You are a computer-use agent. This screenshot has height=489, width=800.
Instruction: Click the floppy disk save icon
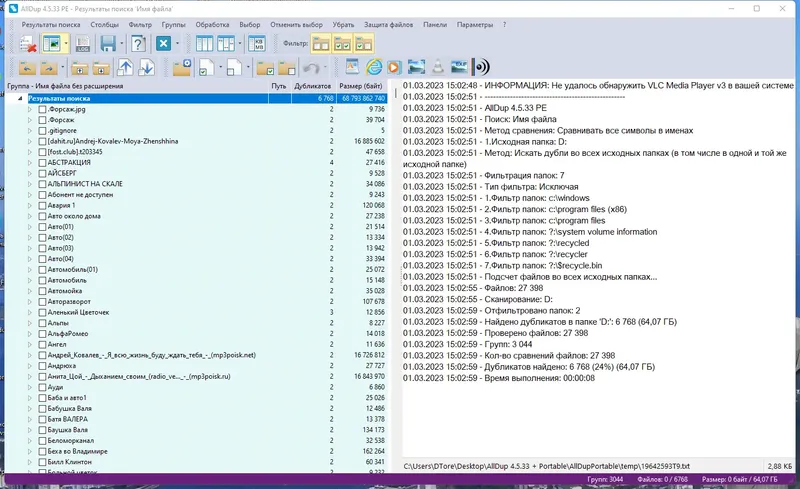108,44
